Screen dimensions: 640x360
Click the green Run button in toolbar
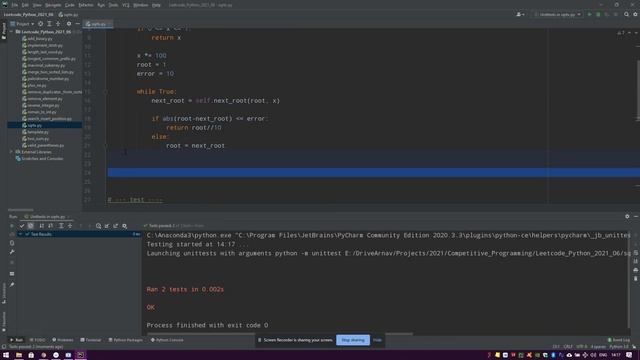point(589,14)
